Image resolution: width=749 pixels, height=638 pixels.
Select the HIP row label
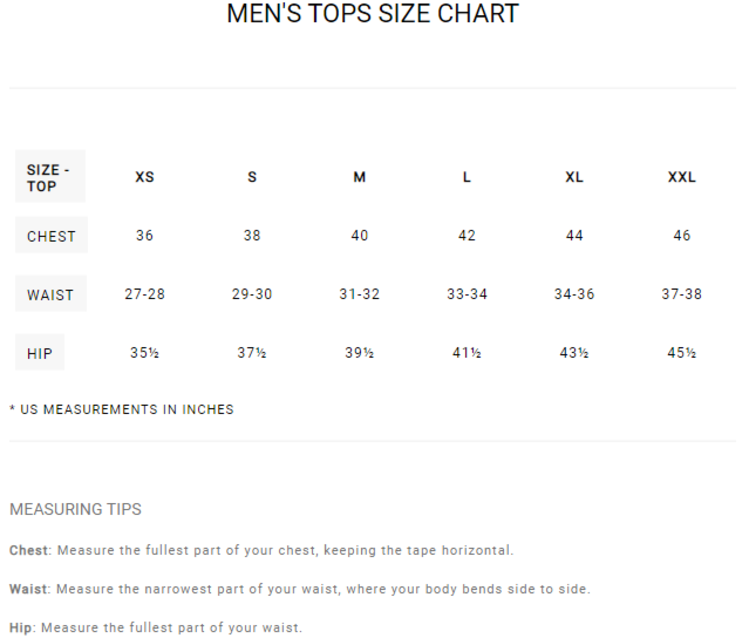[x=40, y=353]
